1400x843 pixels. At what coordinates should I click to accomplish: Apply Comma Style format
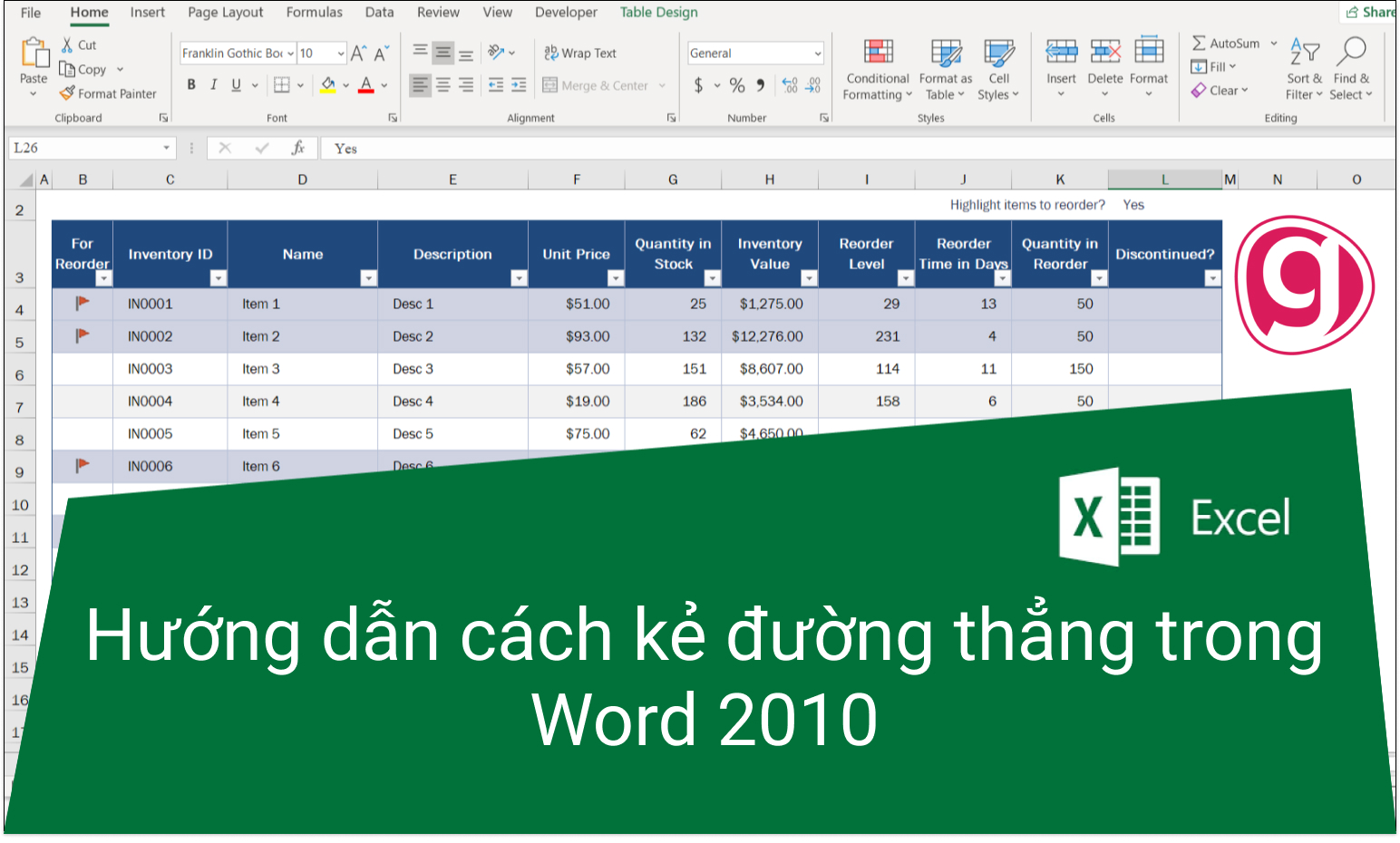click(x=761, y=85)
